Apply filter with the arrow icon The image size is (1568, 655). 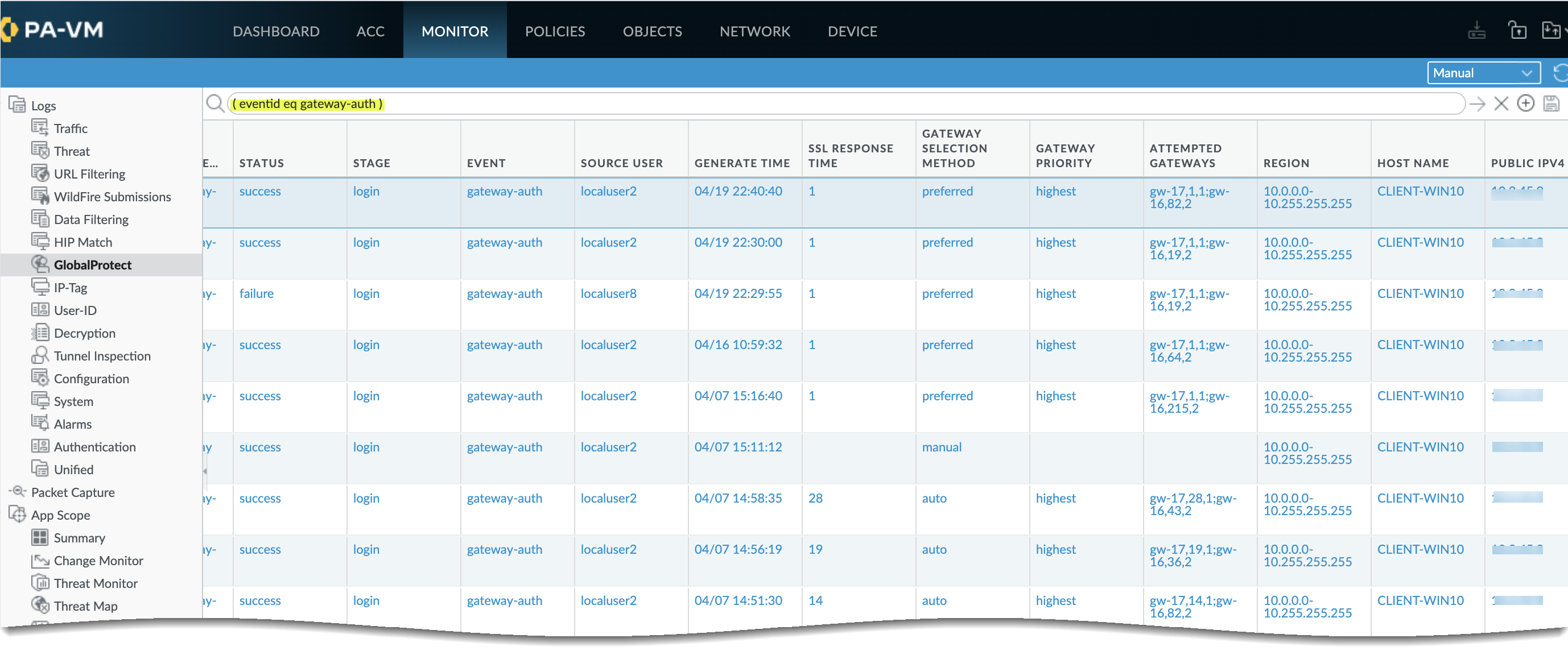click(1477, 104)
